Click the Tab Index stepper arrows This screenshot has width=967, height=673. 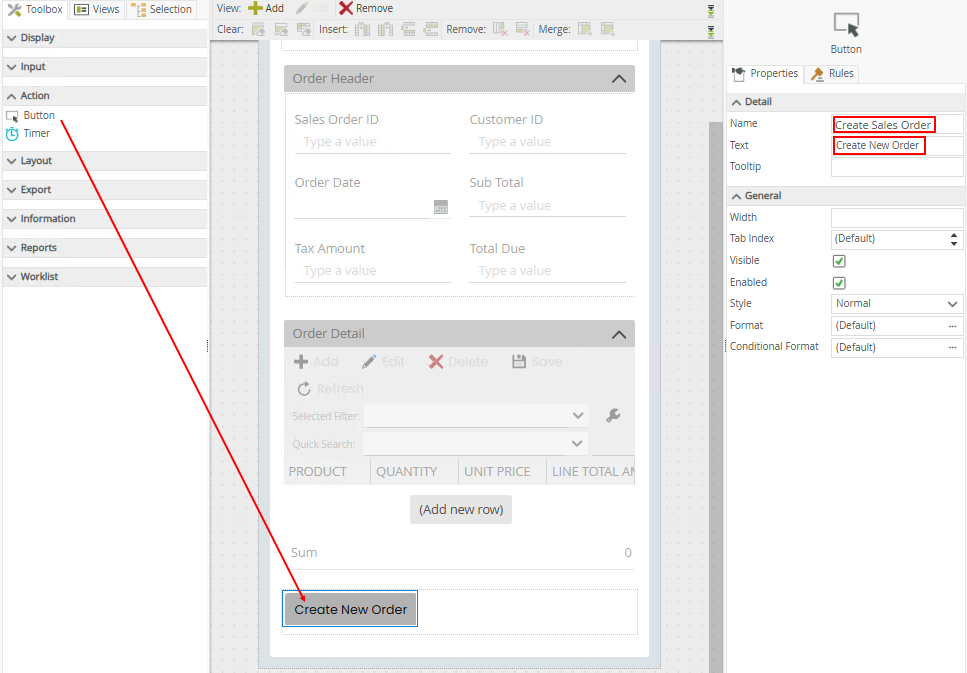pos(953,239)
